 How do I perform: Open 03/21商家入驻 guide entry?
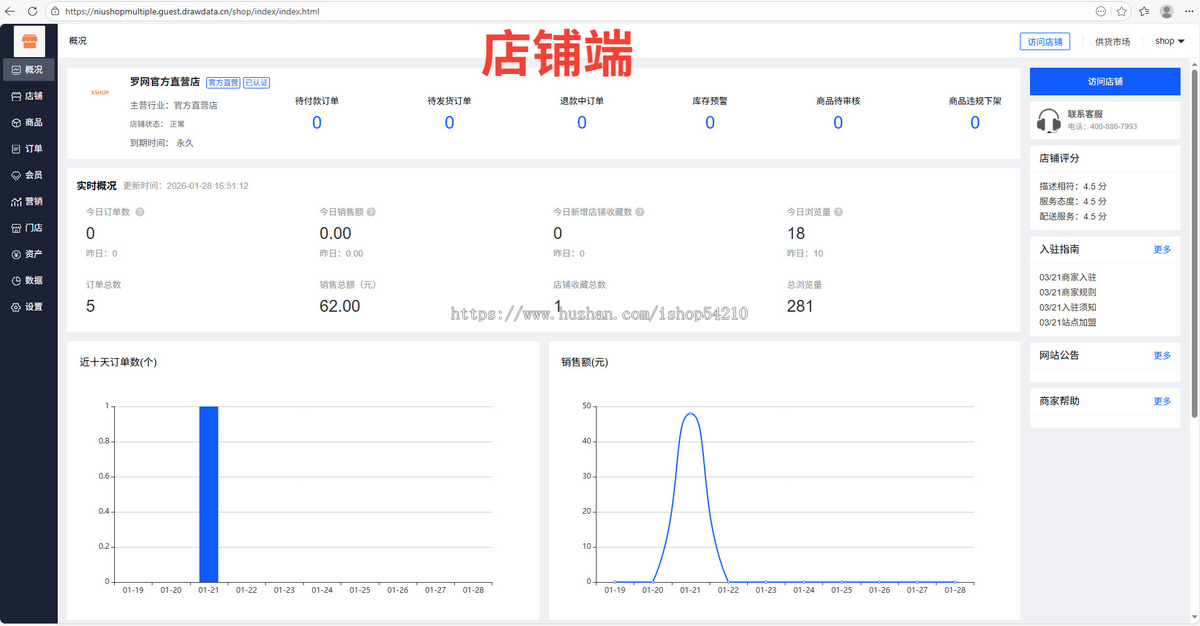tap(1068, 277)
